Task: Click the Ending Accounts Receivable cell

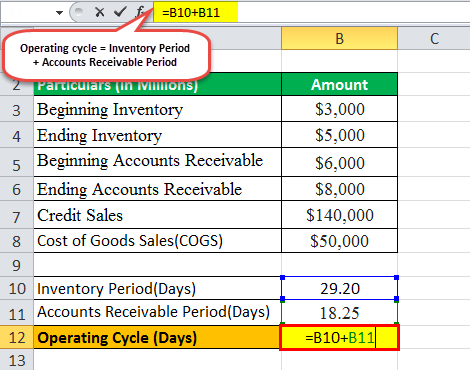Action: (158, 189)
